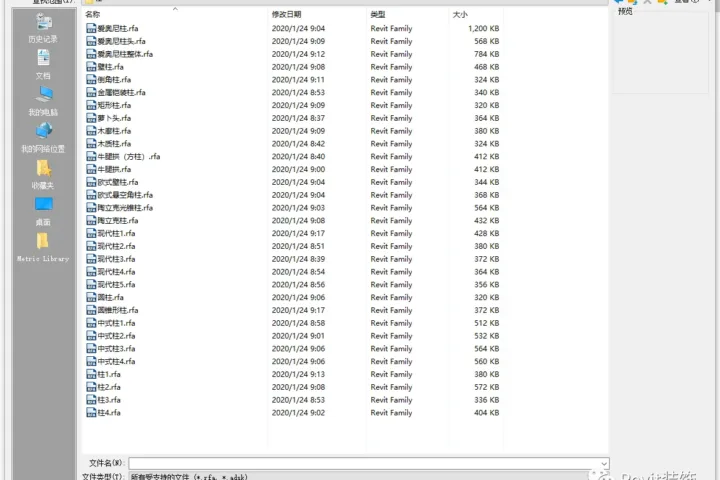Viewport: 720px width, 480px height.
Task: Click the file icon beside 欧式壁柱.rfa
Action: [x=91, y=182]
